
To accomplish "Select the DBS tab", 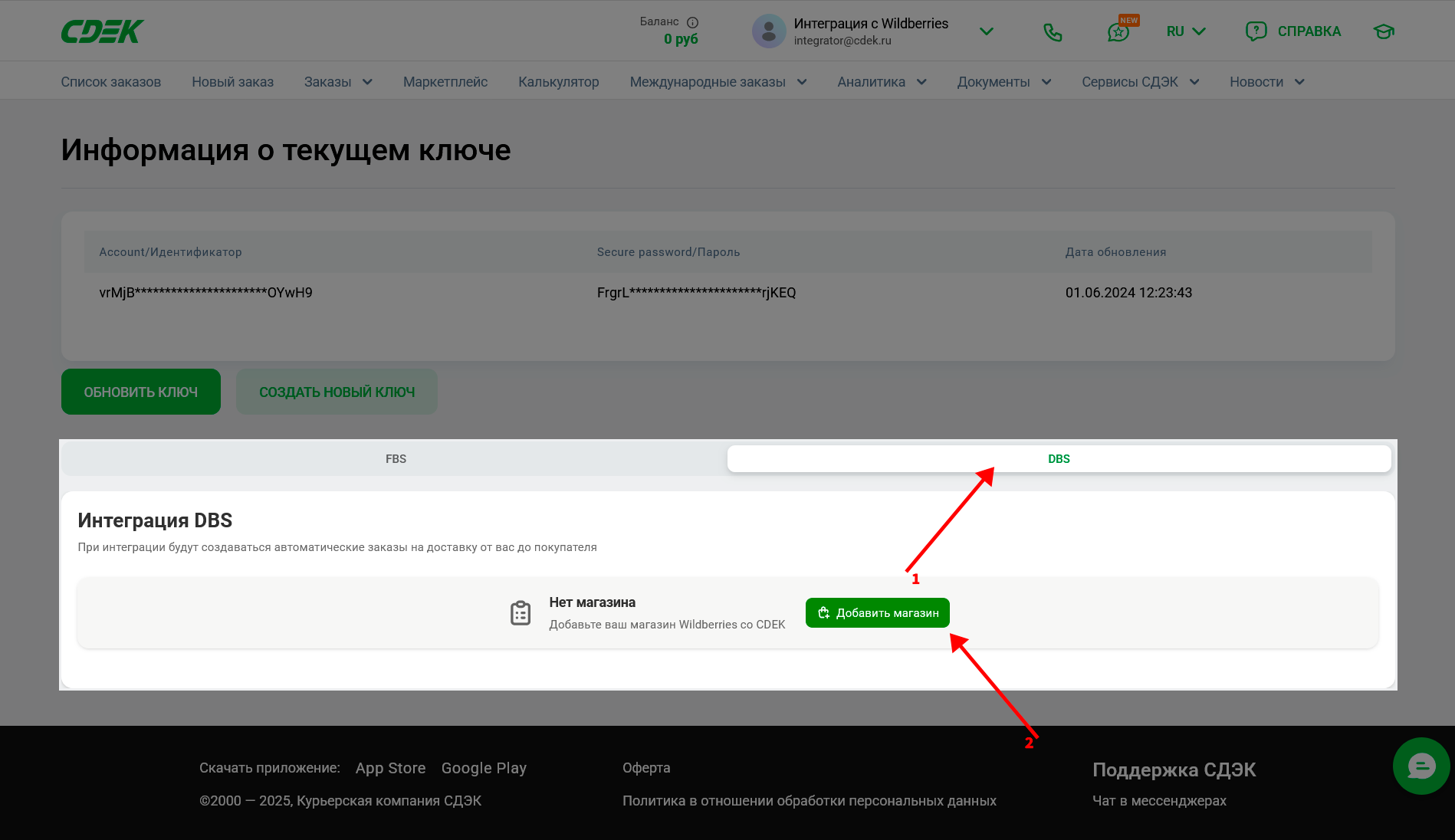I will (1059, 459).
